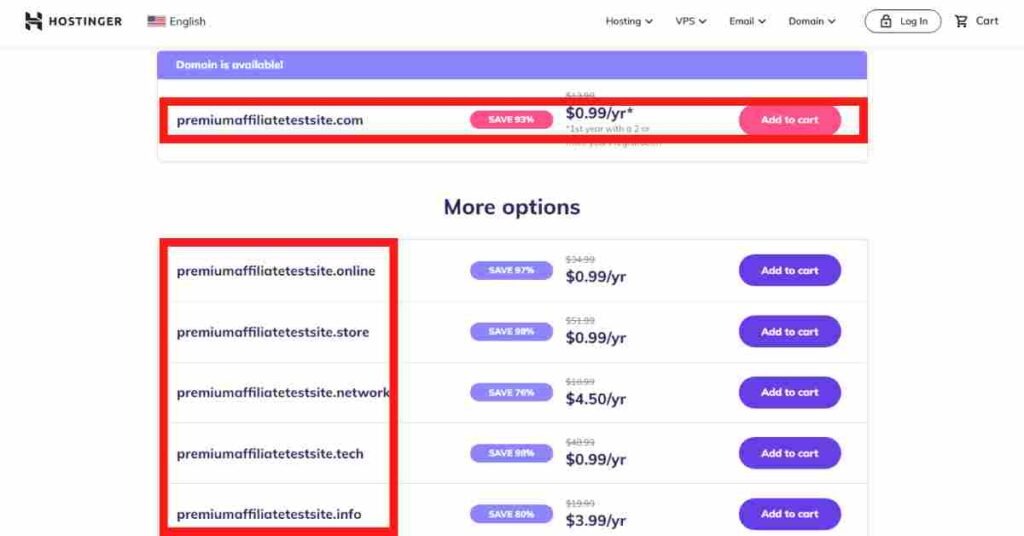Click the Hostinger logo icon
Screen dimensions: 1024x536
(33, 22)
